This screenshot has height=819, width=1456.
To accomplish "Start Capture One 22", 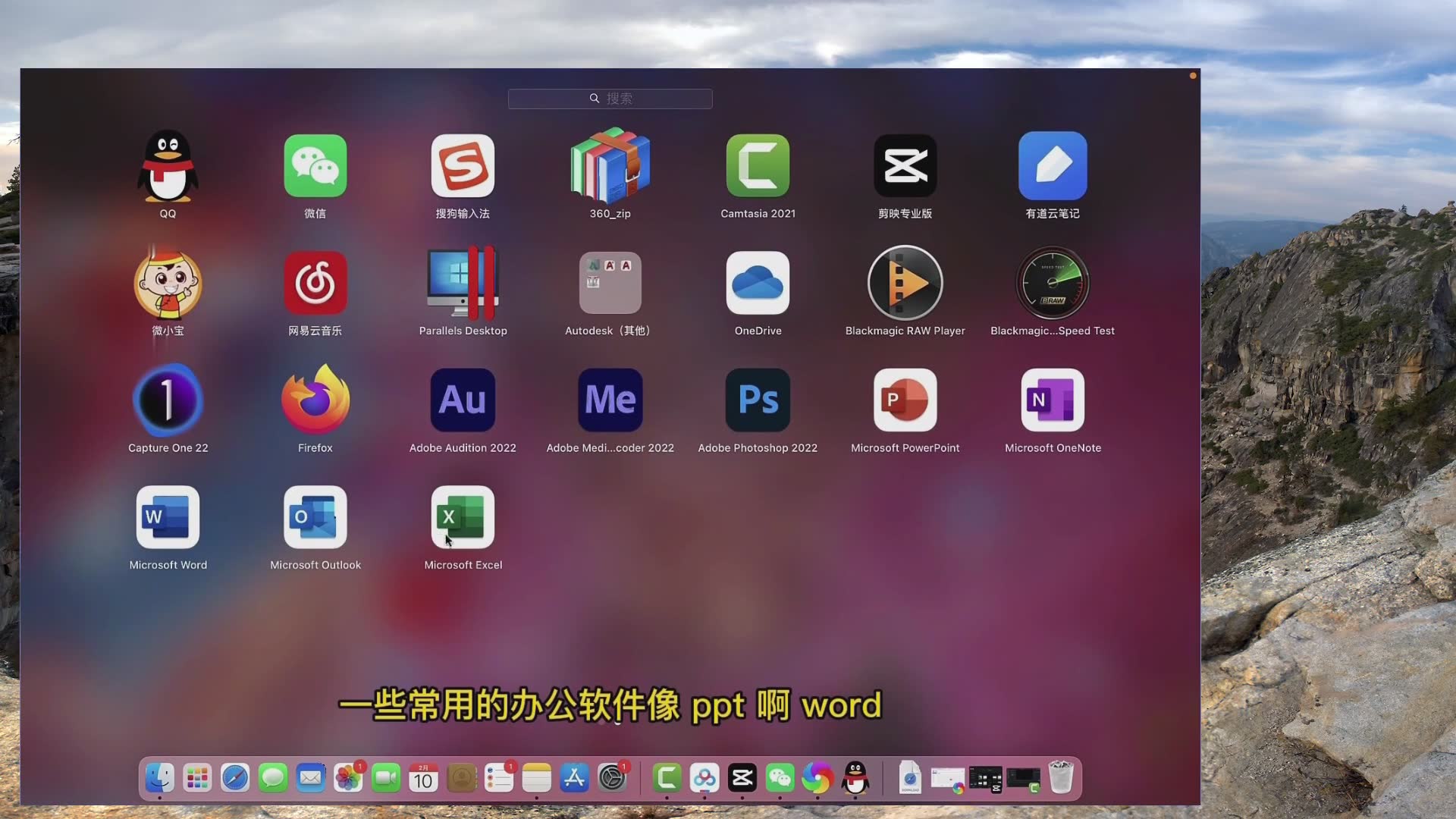I will coord(168,400).
